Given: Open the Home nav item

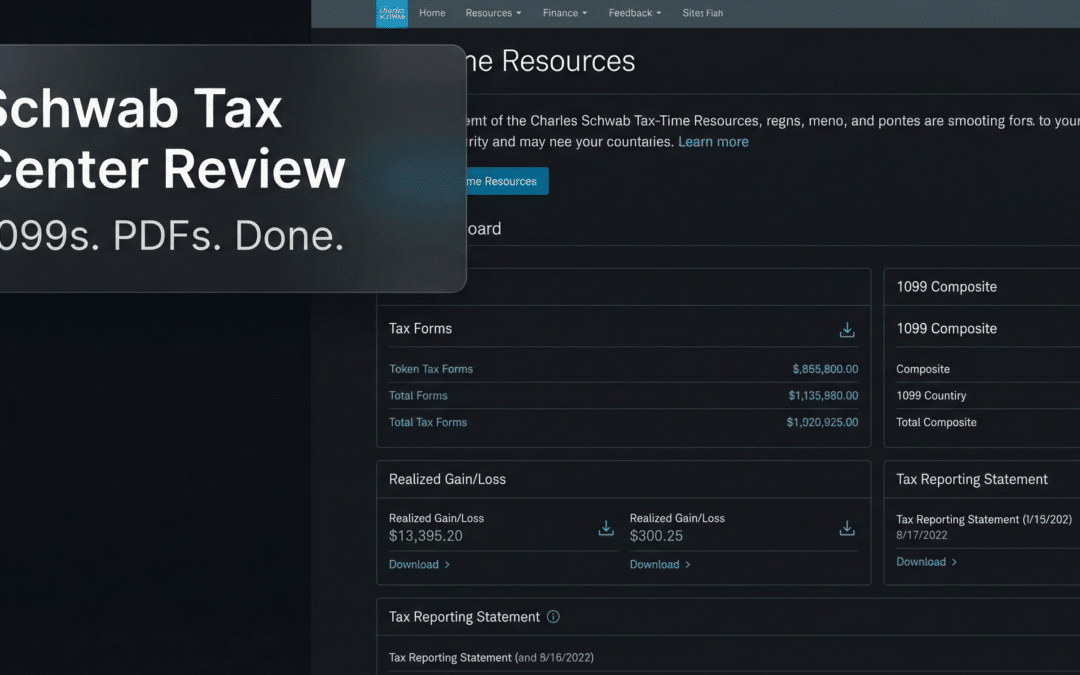Looking at the screenshot, I should (x=432, y=13).
